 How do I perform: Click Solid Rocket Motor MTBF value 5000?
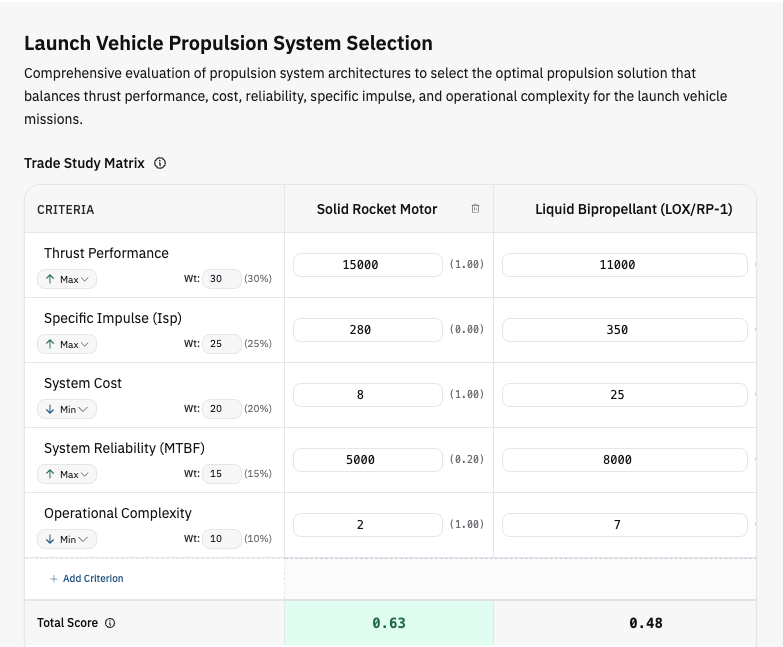point(368,459)
